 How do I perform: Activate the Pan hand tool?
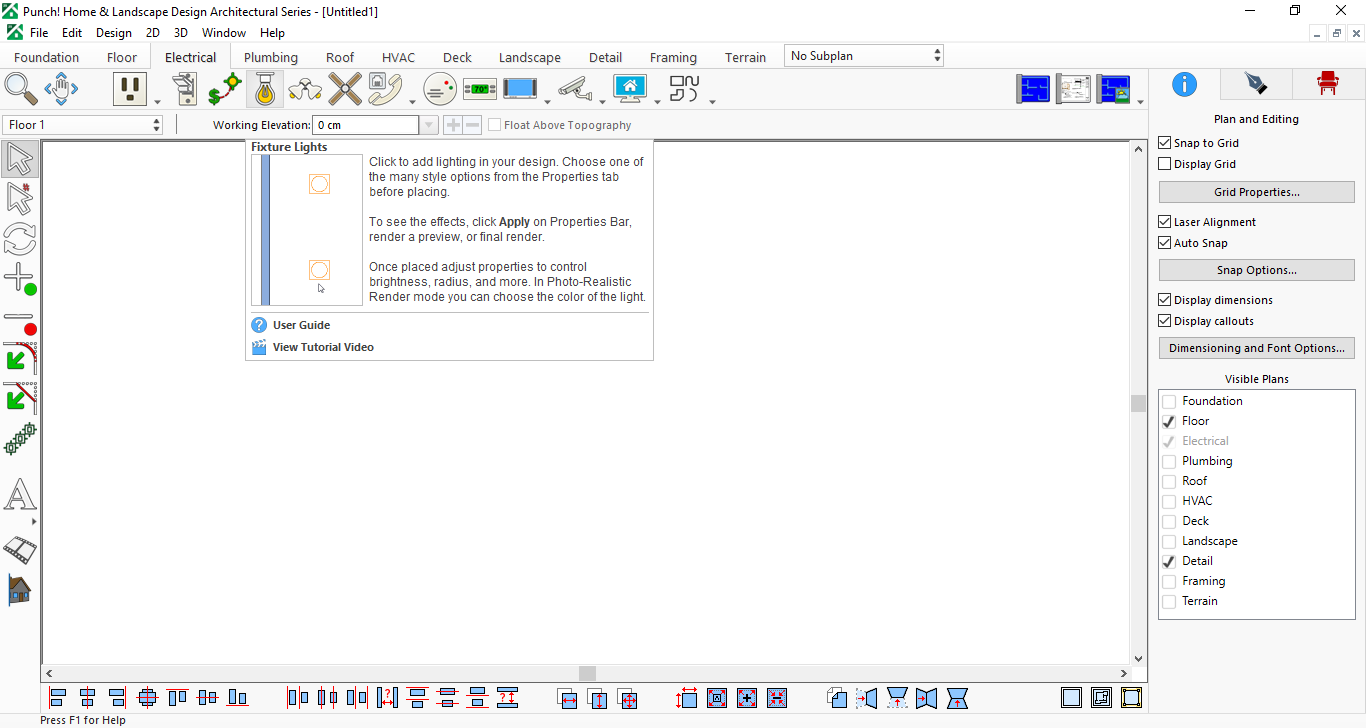pos(61,89)
